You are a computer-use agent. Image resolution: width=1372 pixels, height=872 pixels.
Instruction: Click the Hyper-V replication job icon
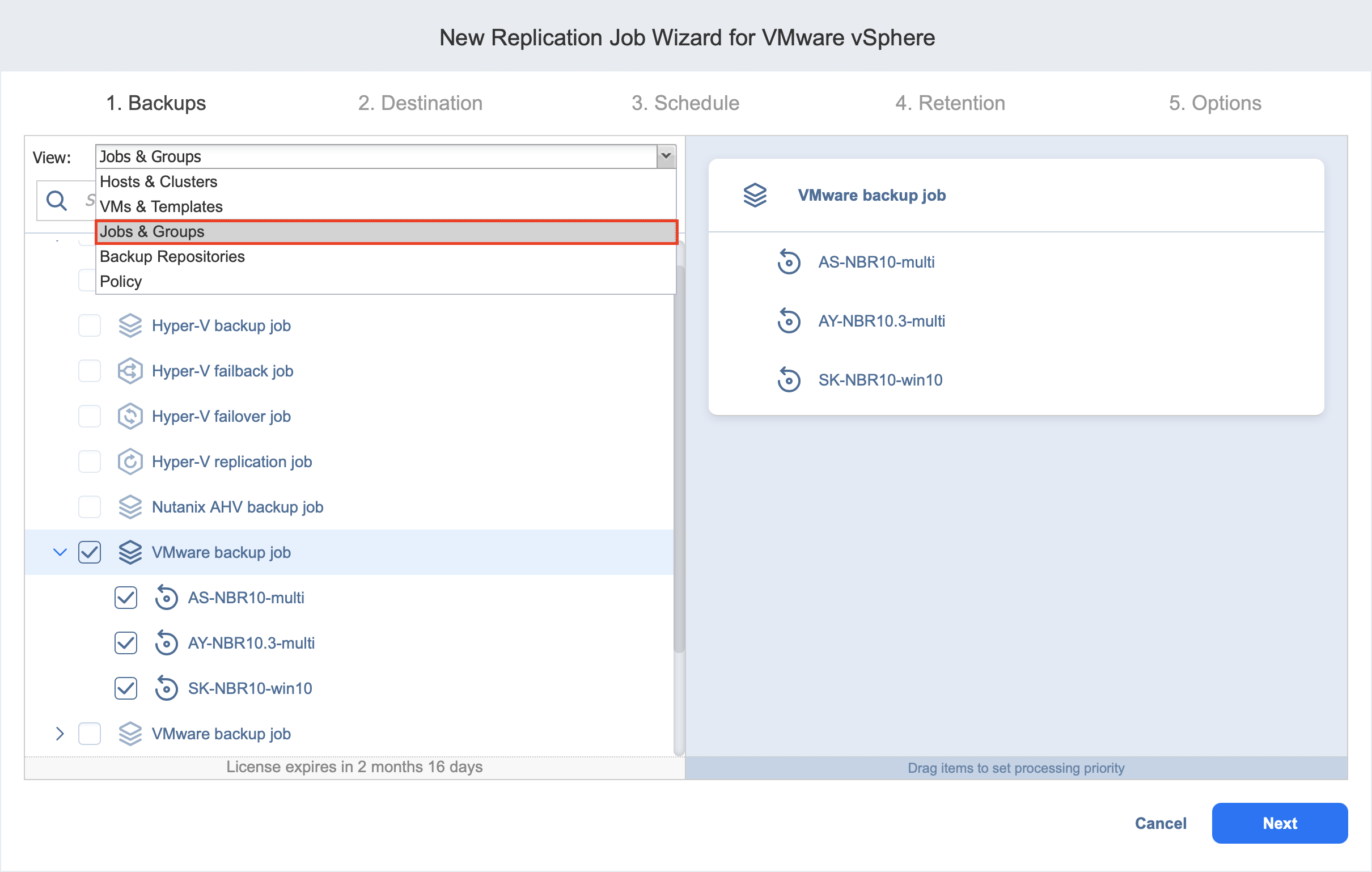click(130, 462)
